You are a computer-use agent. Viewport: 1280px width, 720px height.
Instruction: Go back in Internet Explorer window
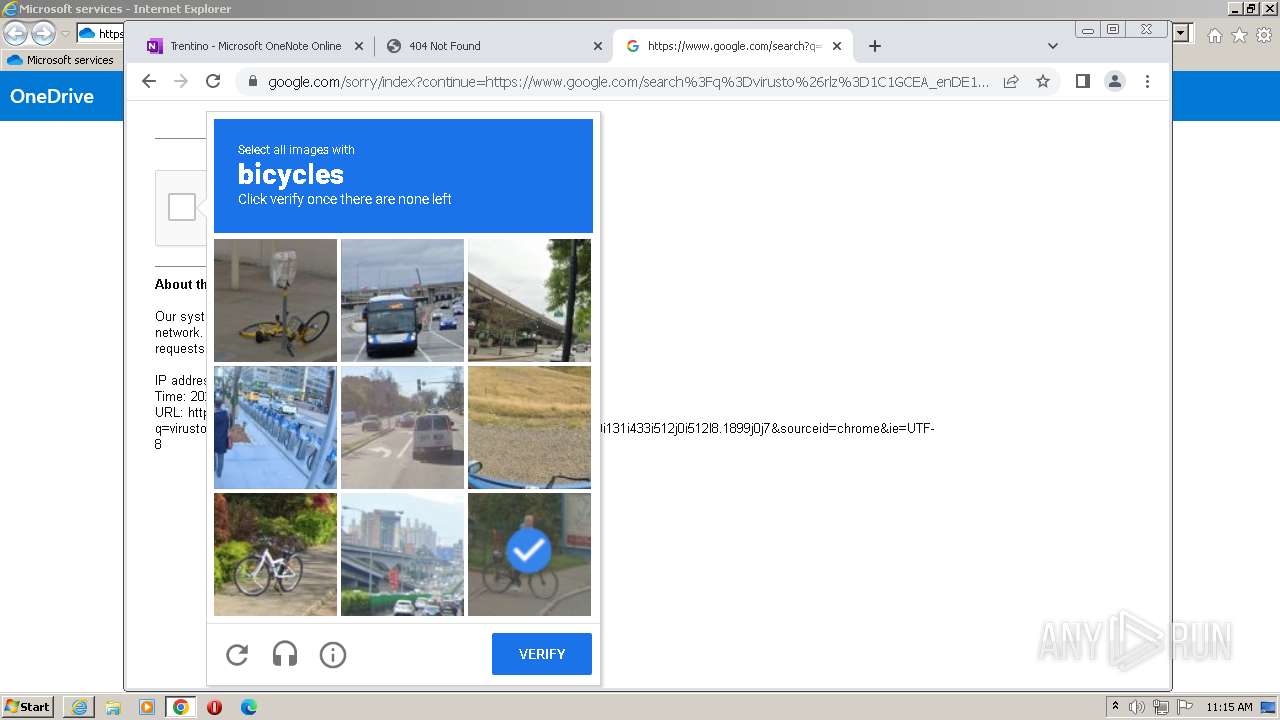pyautogui.click(x=16, y=33)
